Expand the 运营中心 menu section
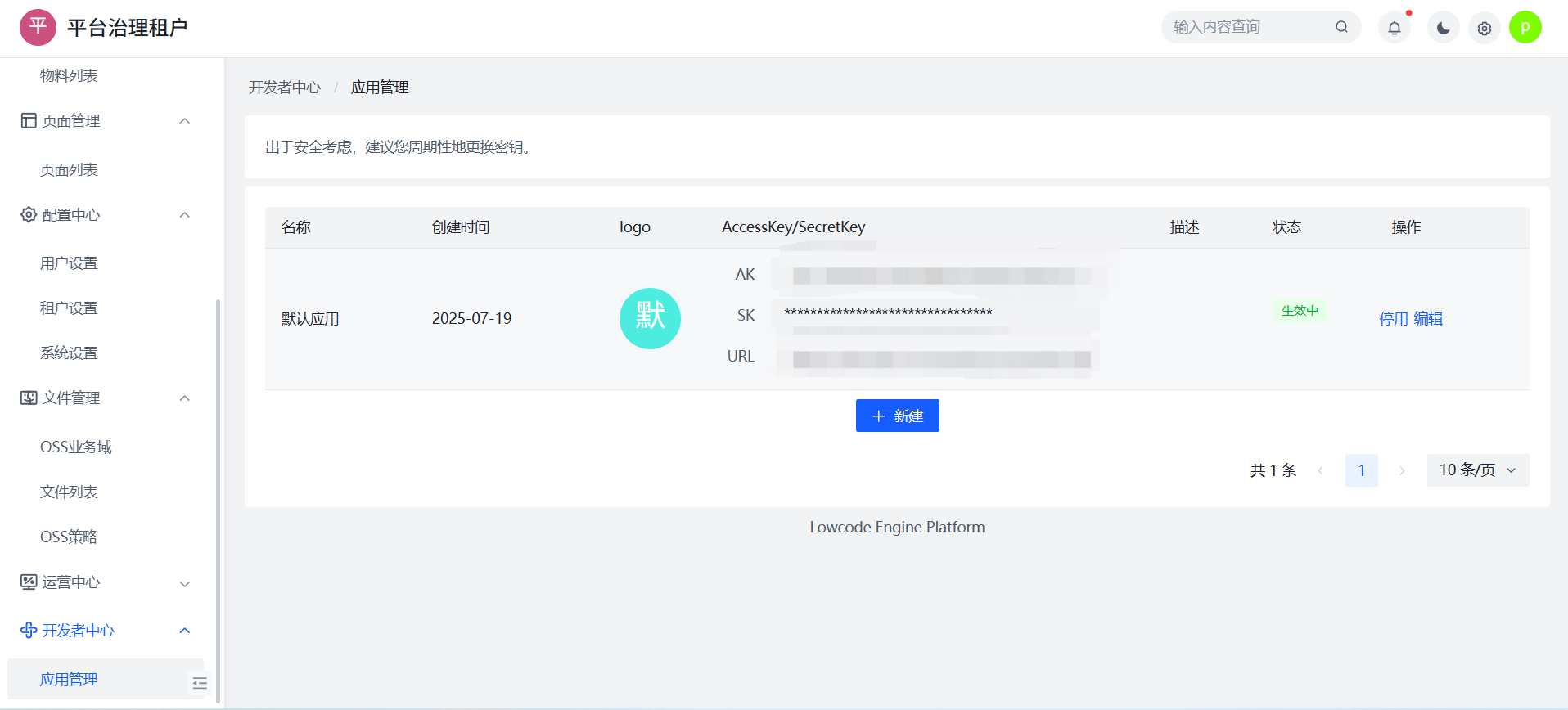 tap(185, 583)
